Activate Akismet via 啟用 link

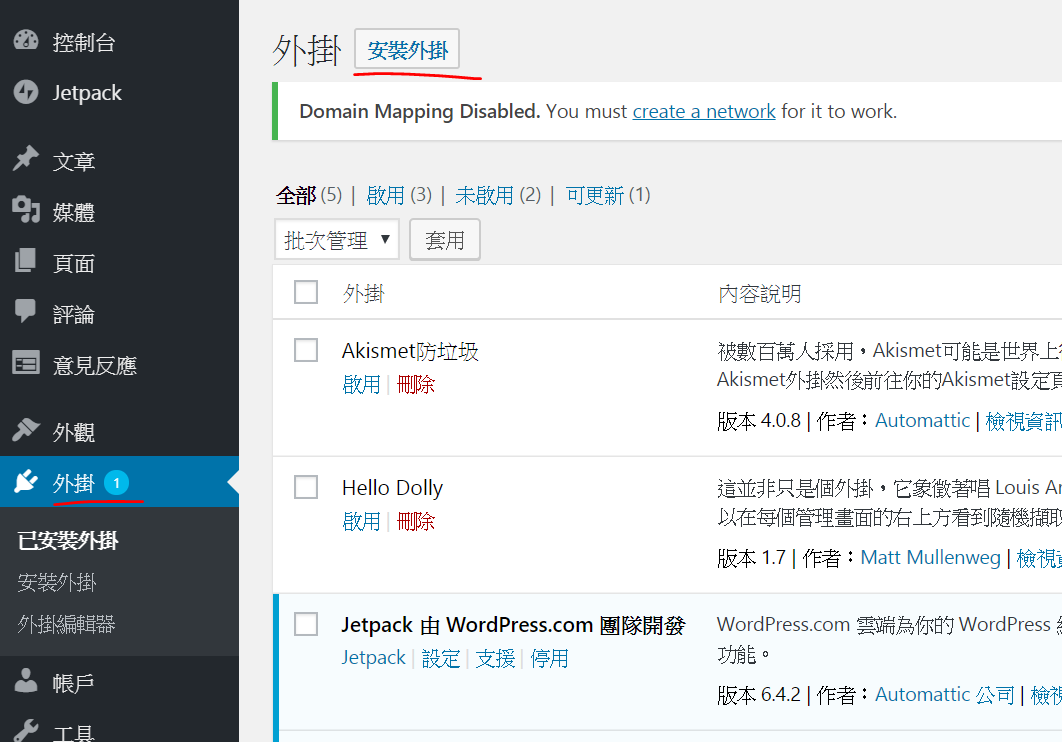point(362,384)
